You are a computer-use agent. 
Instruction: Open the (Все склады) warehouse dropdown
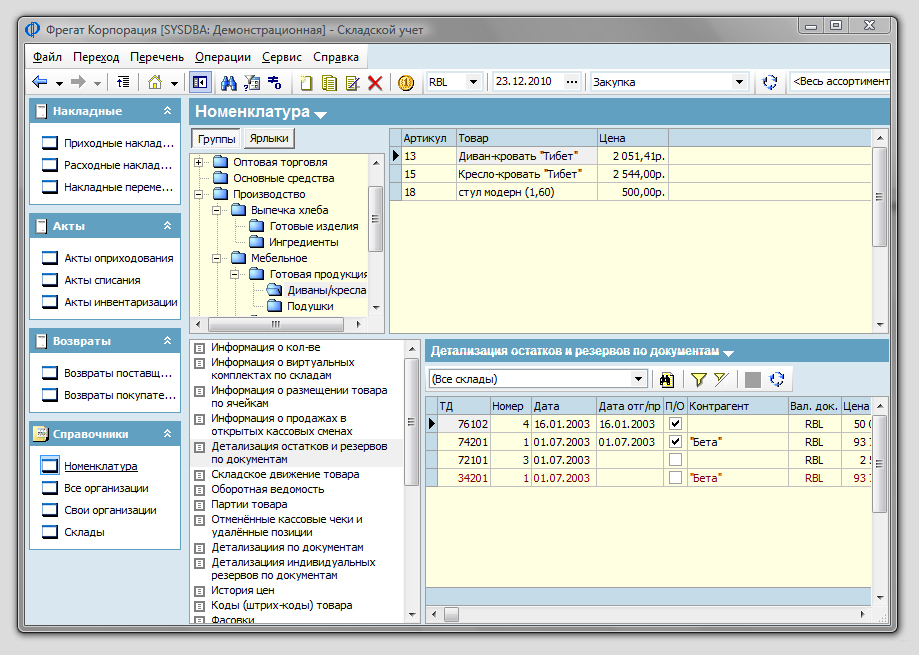pos(638,379)
